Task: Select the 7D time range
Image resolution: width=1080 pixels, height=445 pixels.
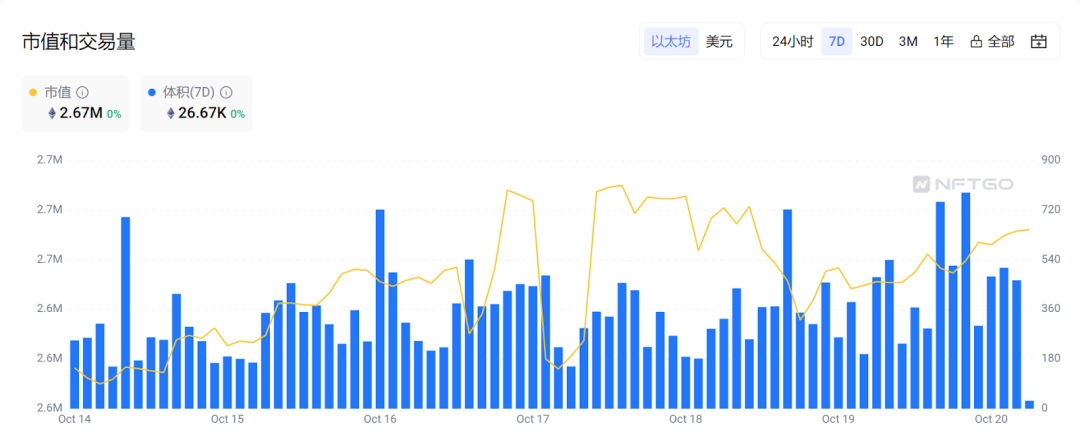Action: tap(836, 41)
